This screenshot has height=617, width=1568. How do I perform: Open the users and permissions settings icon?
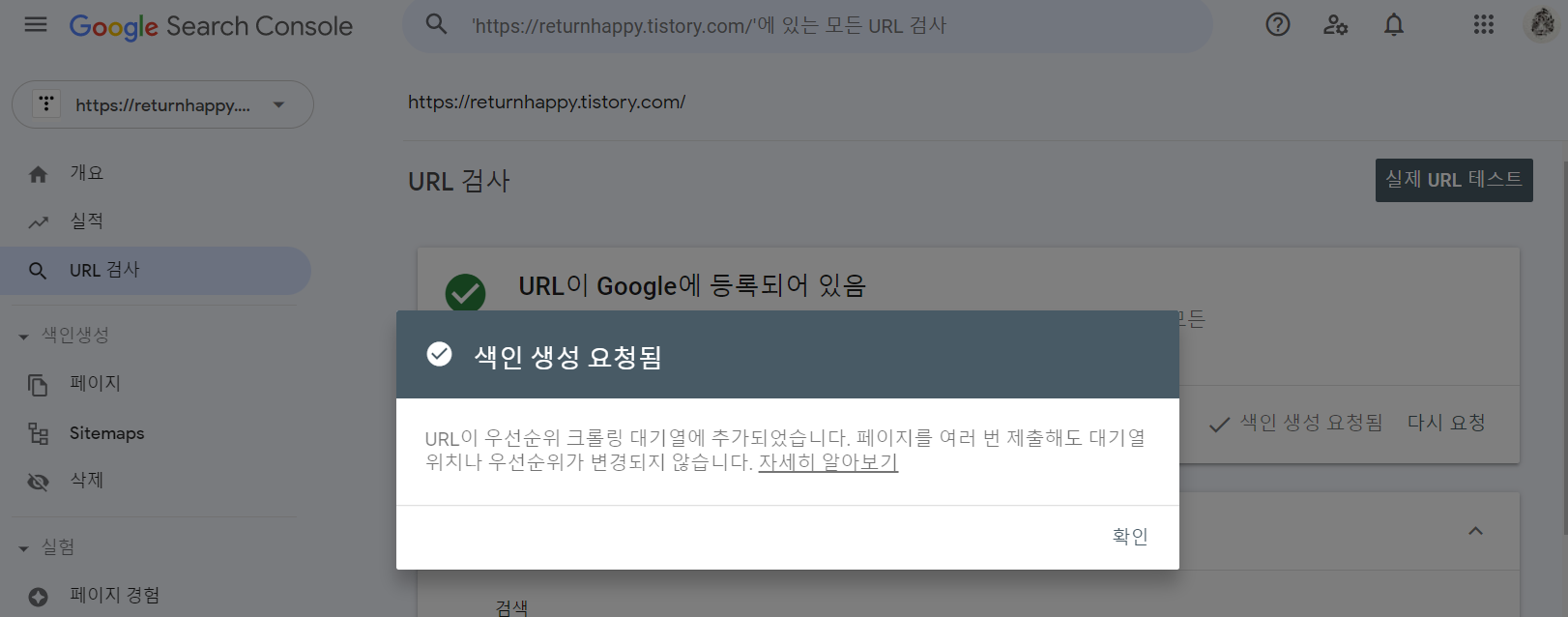click(x=1335, y=25)
